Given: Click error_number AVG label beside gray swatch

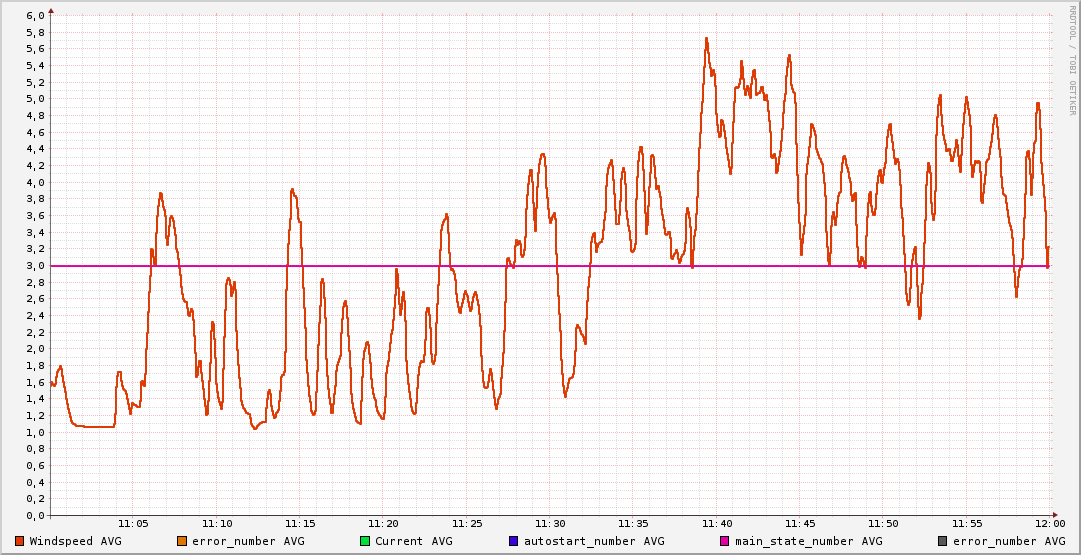Looking at the screenshot, I should [x=1008, y=541].
